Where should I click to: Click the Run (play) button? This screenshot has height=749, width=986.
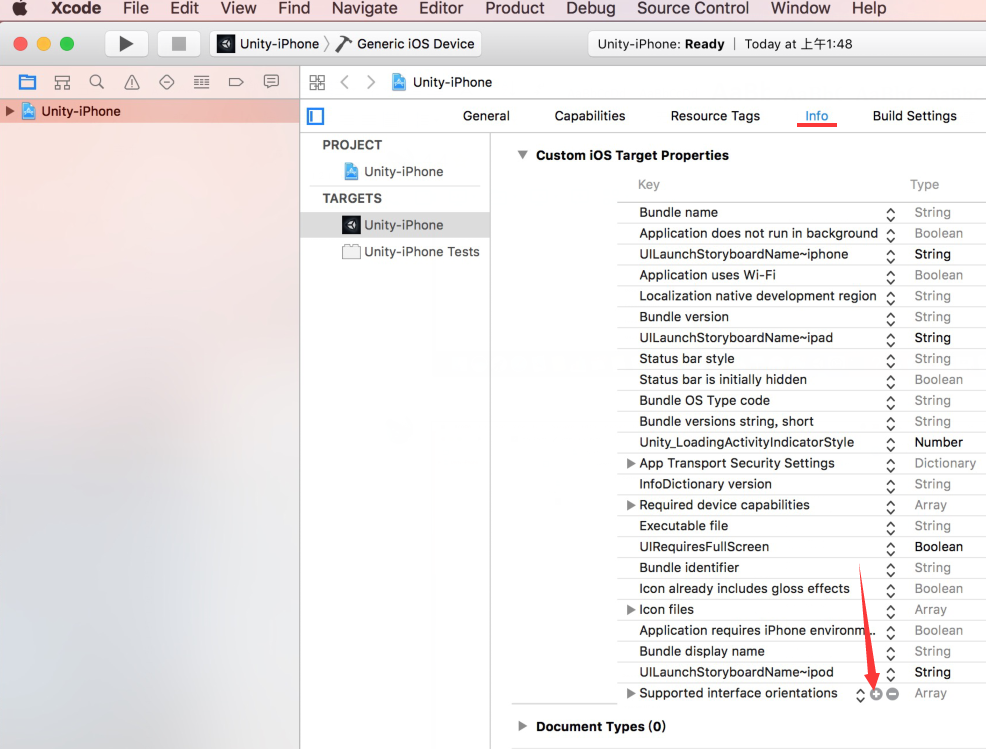pyautogui.click(x=126, y=44)
